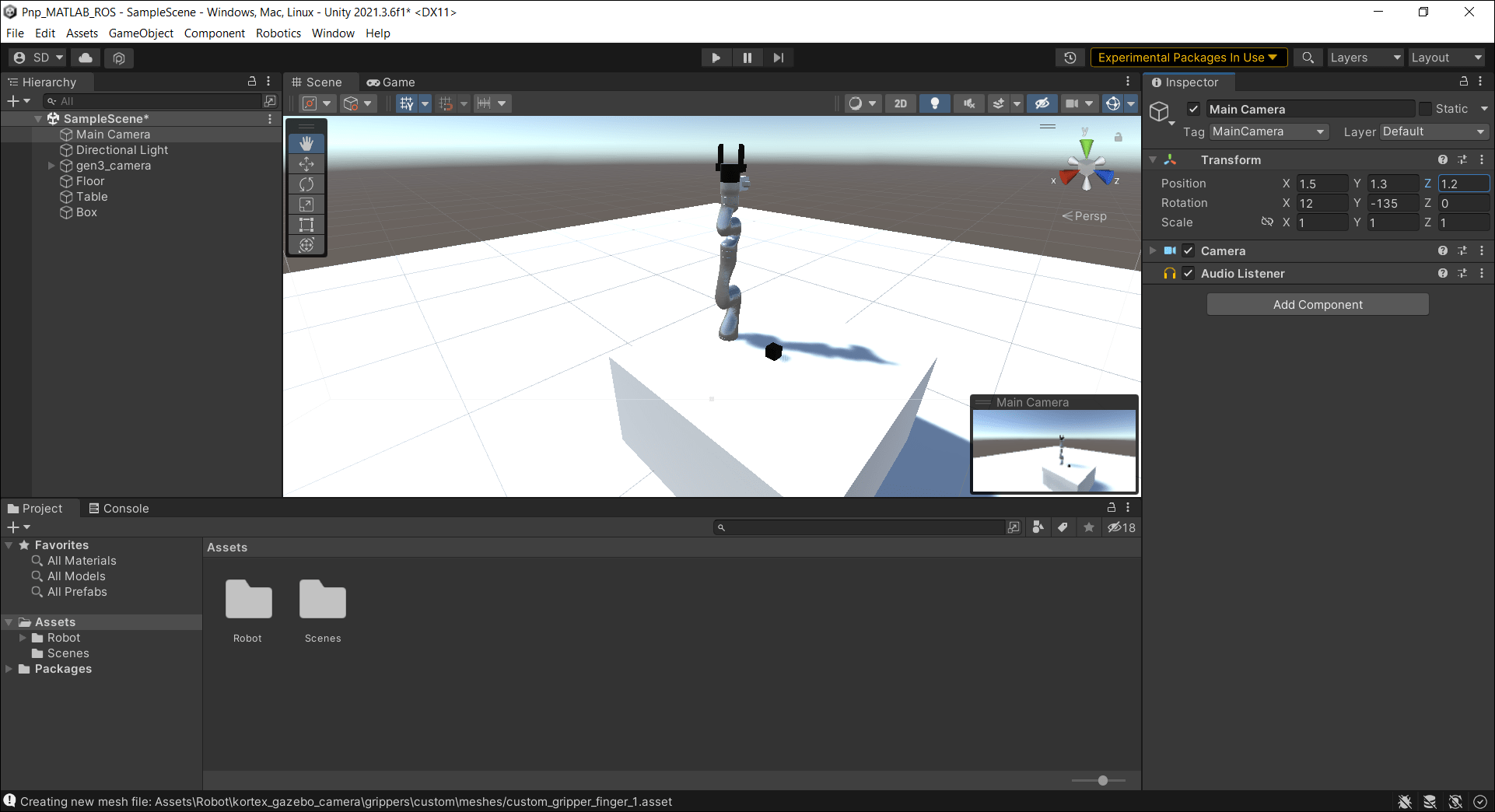Switch to the Game tab
1495x812 pixels.
[391, 82]
